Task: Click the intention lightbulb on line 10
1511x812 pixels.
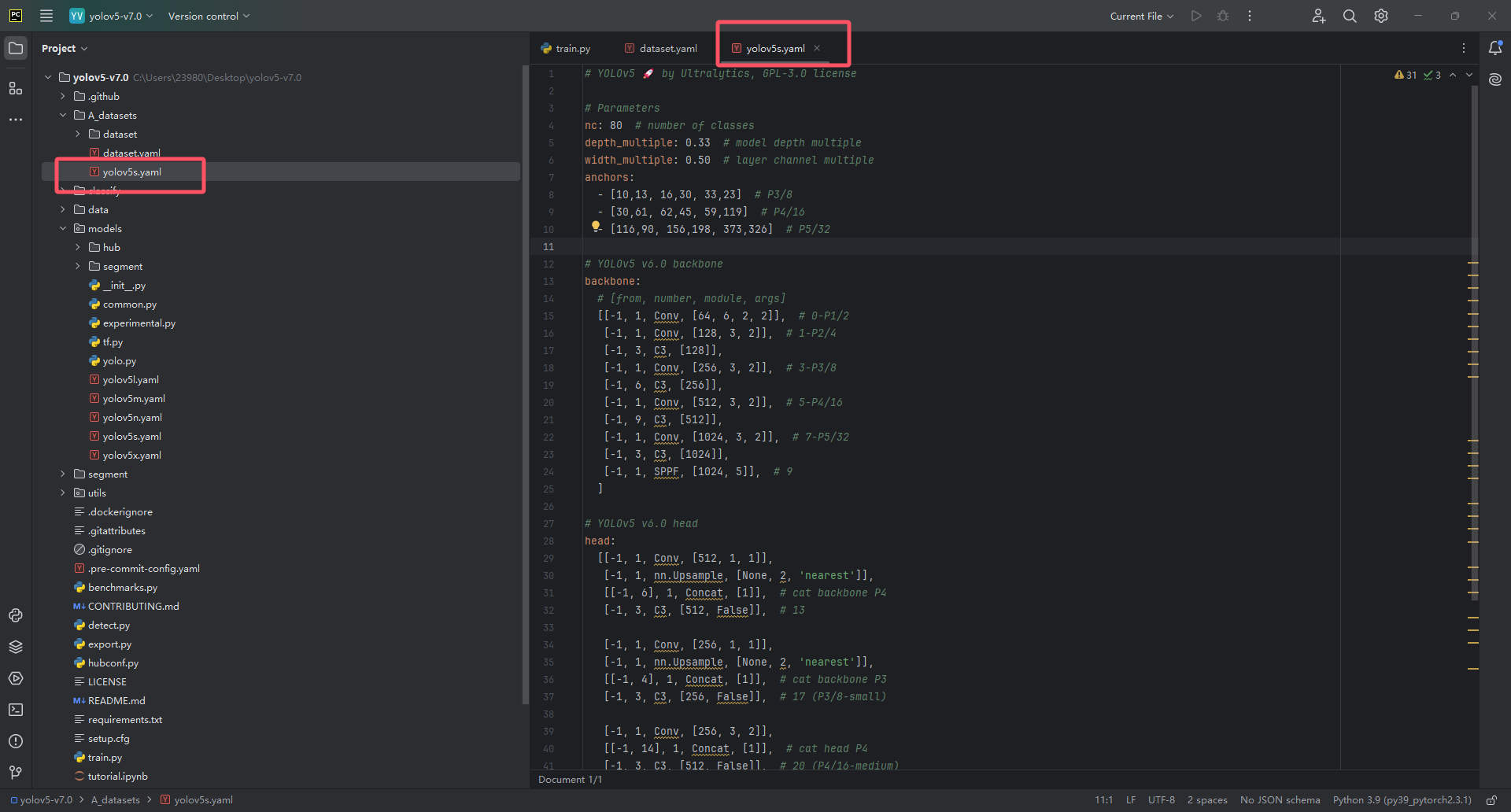Action: (x=596, y=227)
